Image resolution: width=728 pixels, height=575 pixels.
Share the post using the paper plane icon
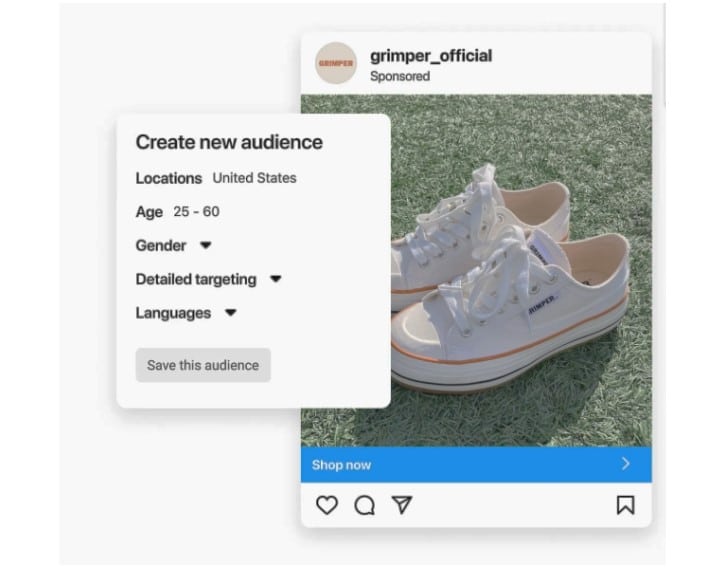click(402, 505)
